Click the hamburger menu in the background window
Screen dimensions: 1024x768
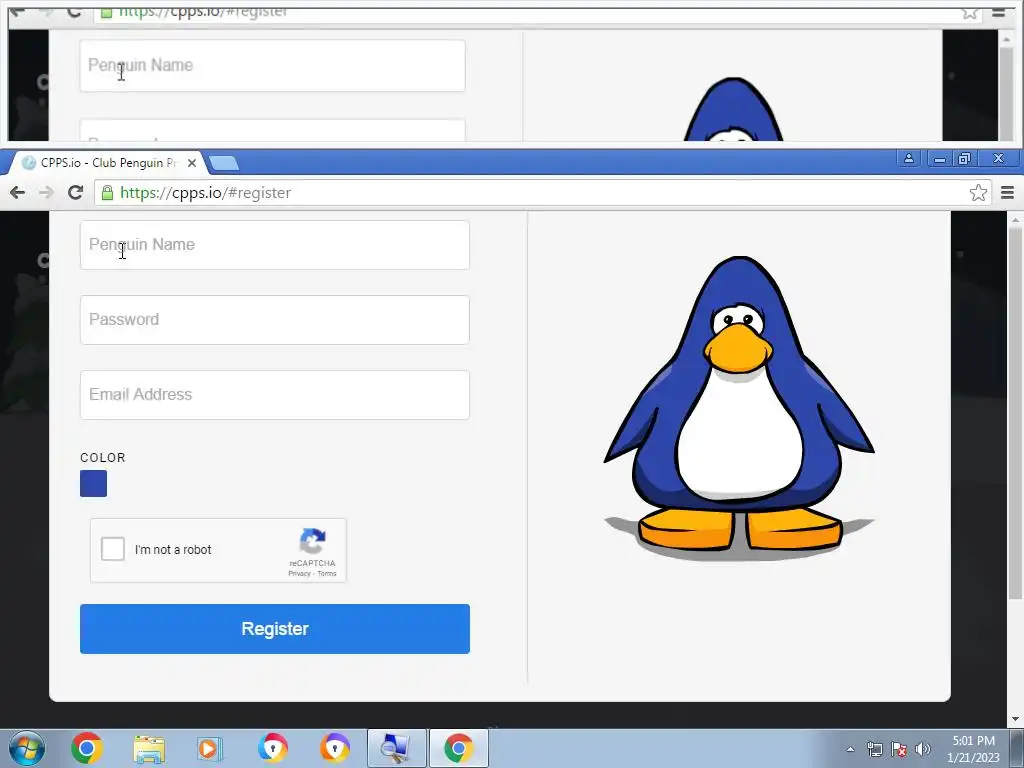[x=999, y=12]
